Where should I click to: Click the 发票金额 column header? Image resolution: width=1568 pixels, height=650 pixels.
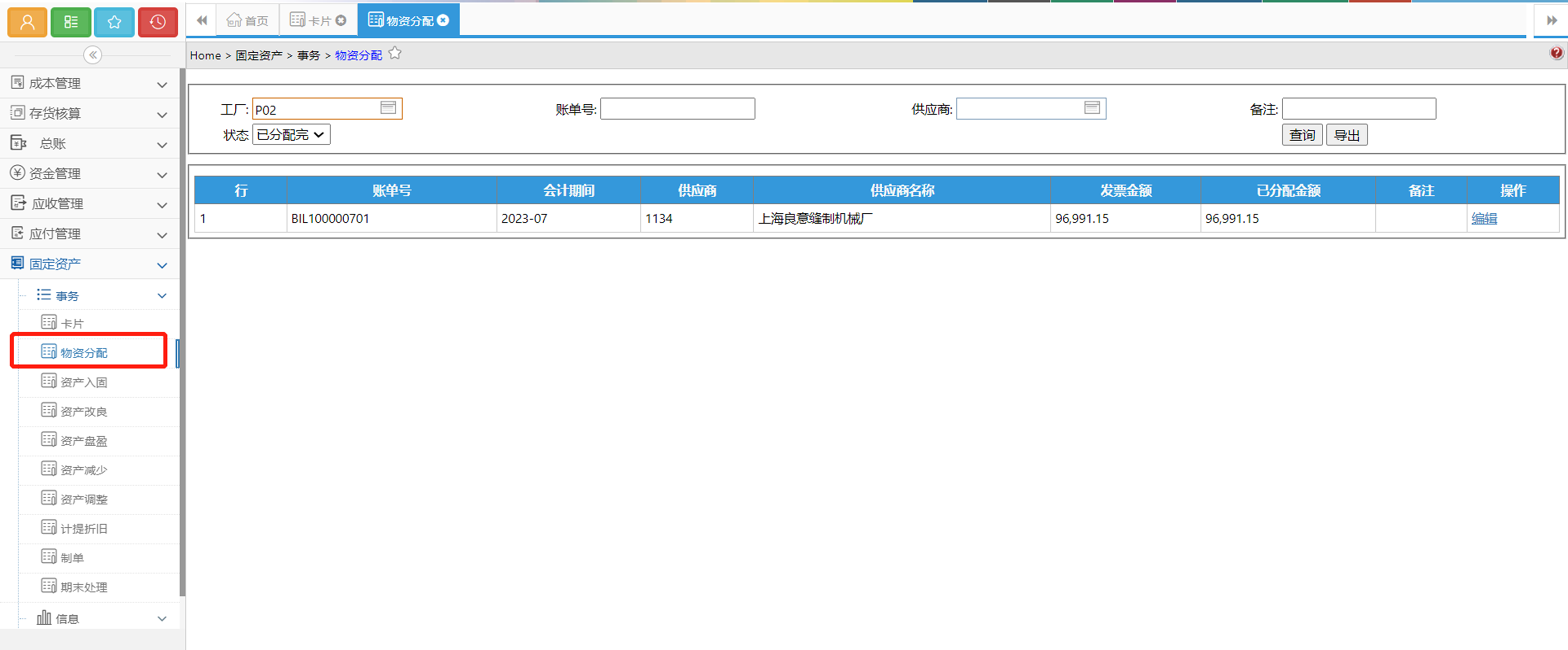pyautogui.click(x=1125, y=191)
